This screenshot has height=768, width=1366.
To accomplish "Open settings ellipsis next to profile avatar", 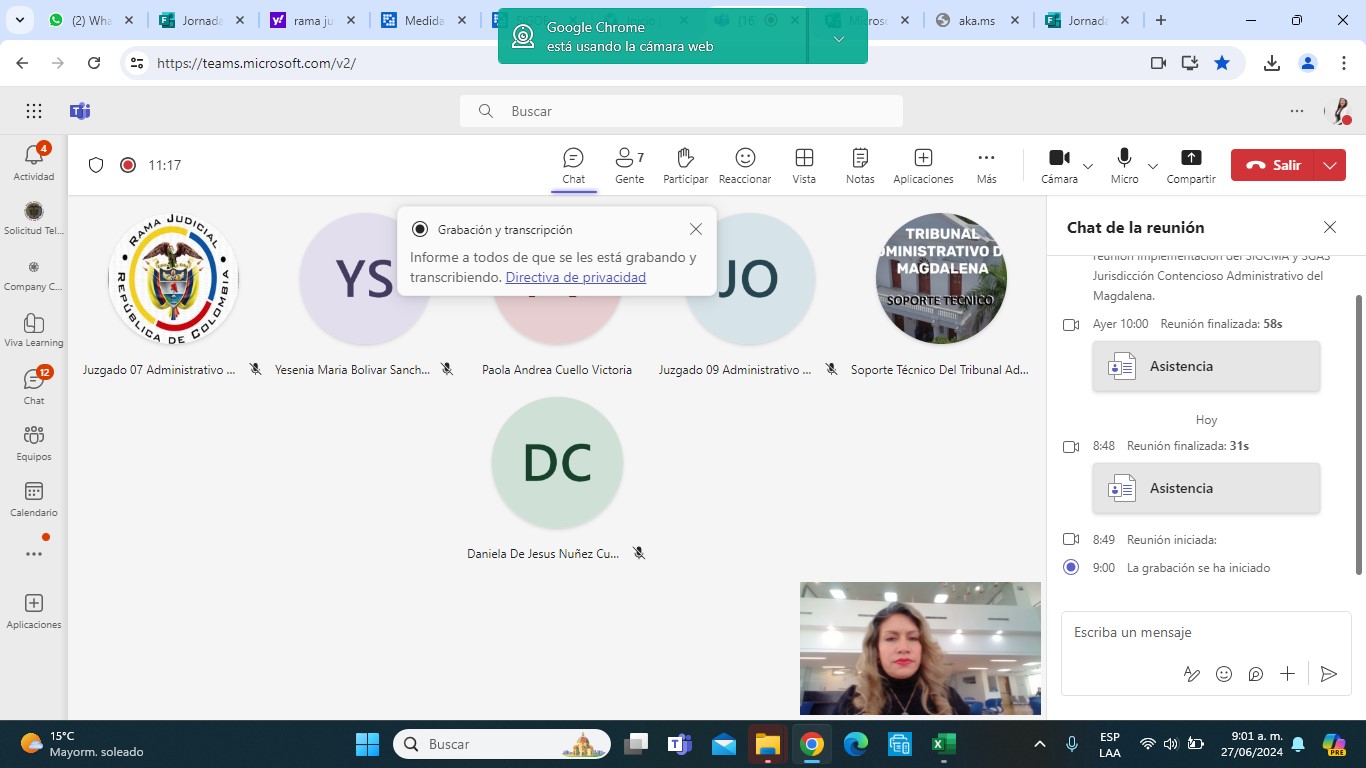I will point(1297,111).
